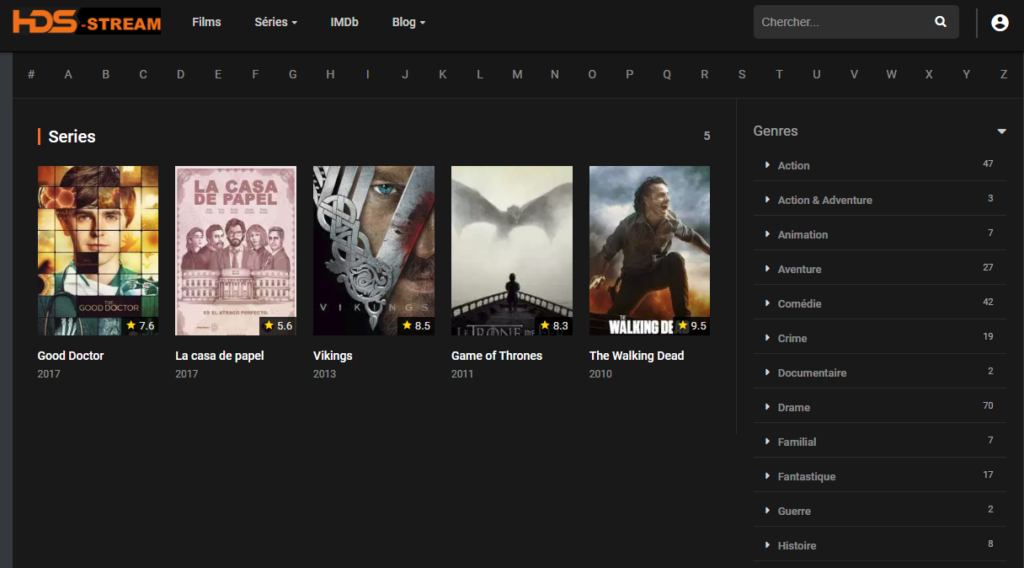The image size is (1024, 568).
Task: Click the star rating 9.5 badge on The Walking Dead
Action: [x=692, y=326]
